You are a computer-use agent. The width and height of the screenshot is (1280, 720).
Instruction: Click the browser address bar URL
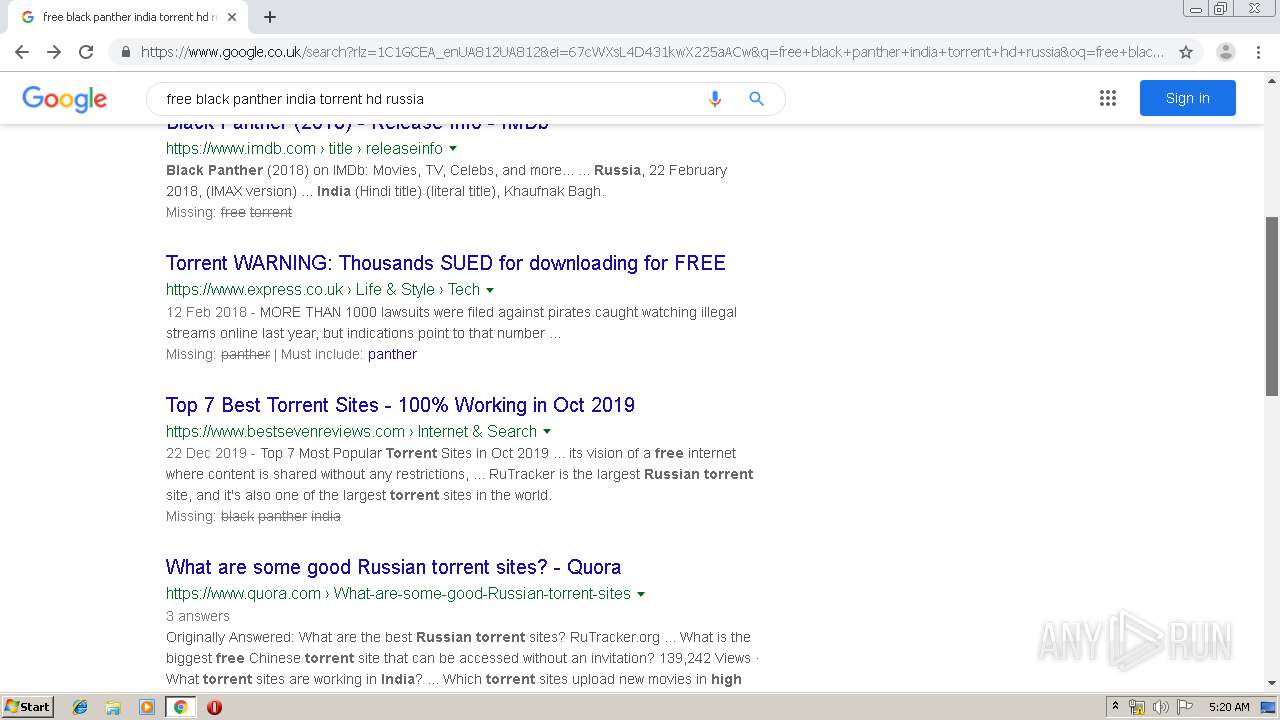click(652, 52)
